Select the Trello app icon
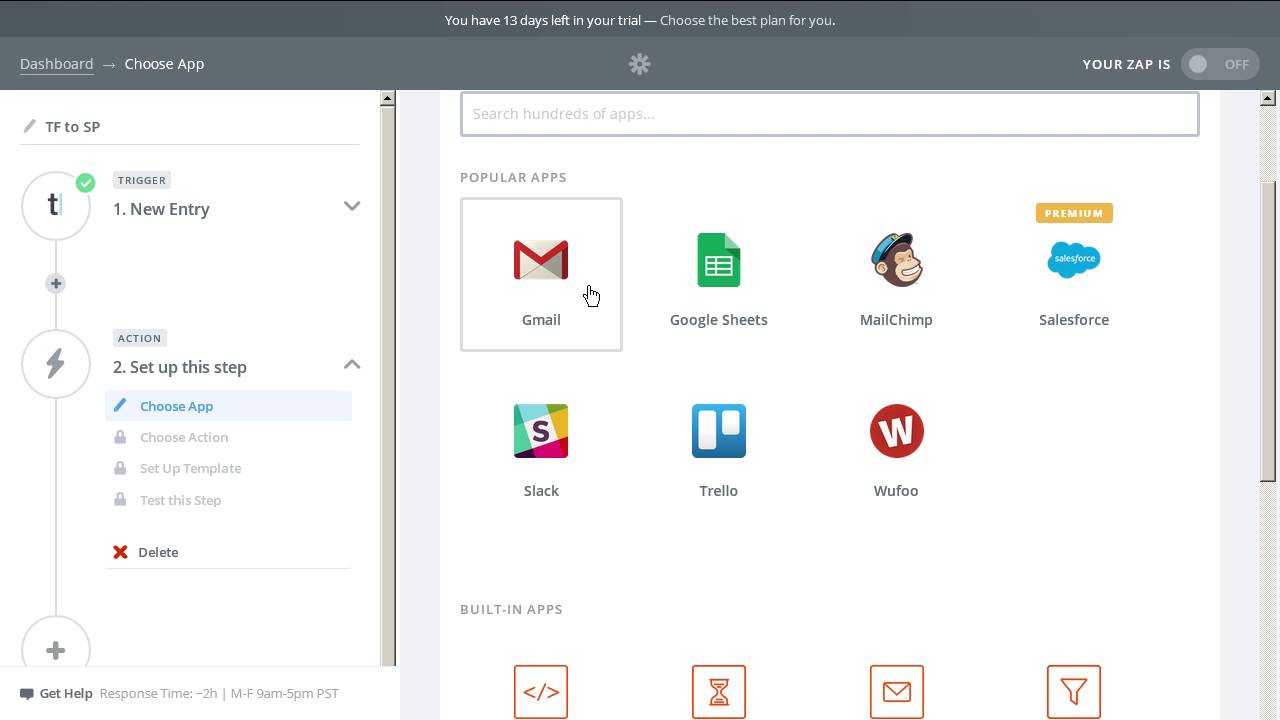 coord(719,431)
